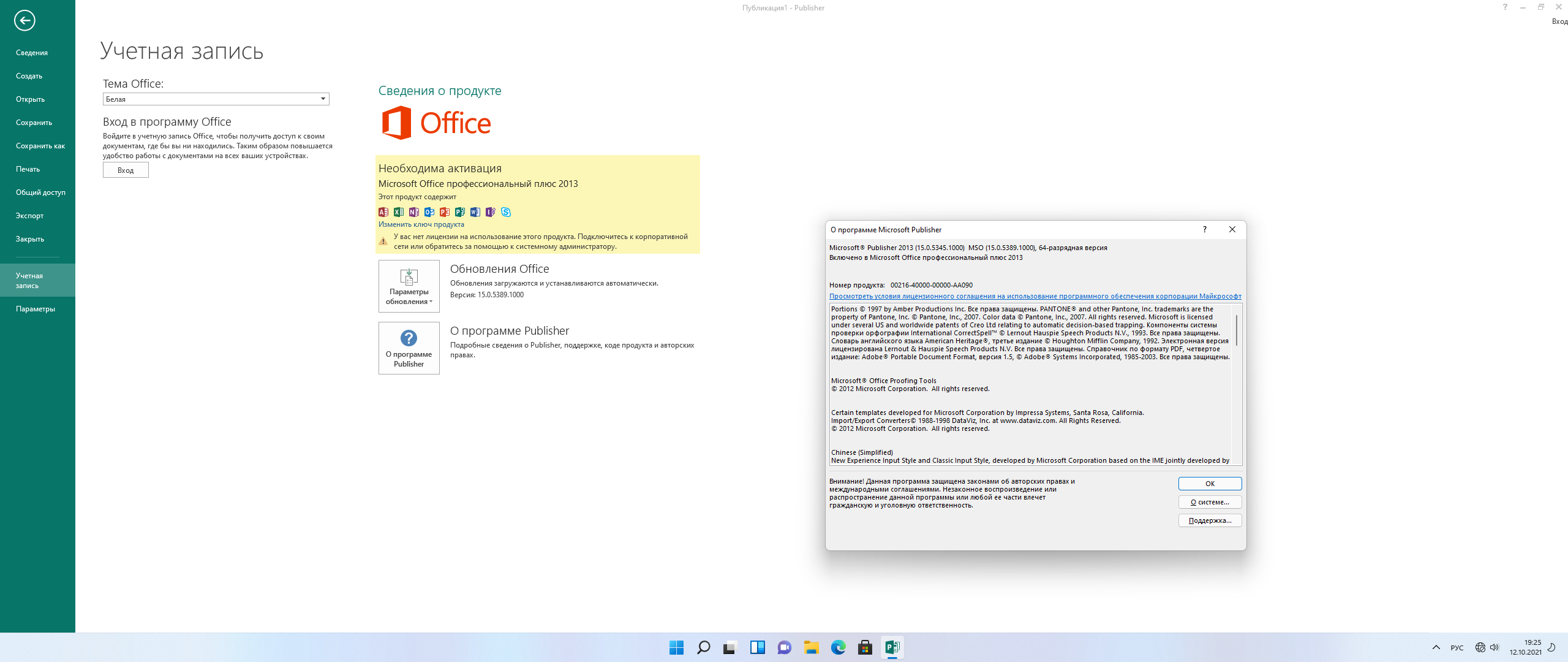
Task: Launch Microsoft Edge from taskbar
Action: pyautogui.click(x=839, y=647)
